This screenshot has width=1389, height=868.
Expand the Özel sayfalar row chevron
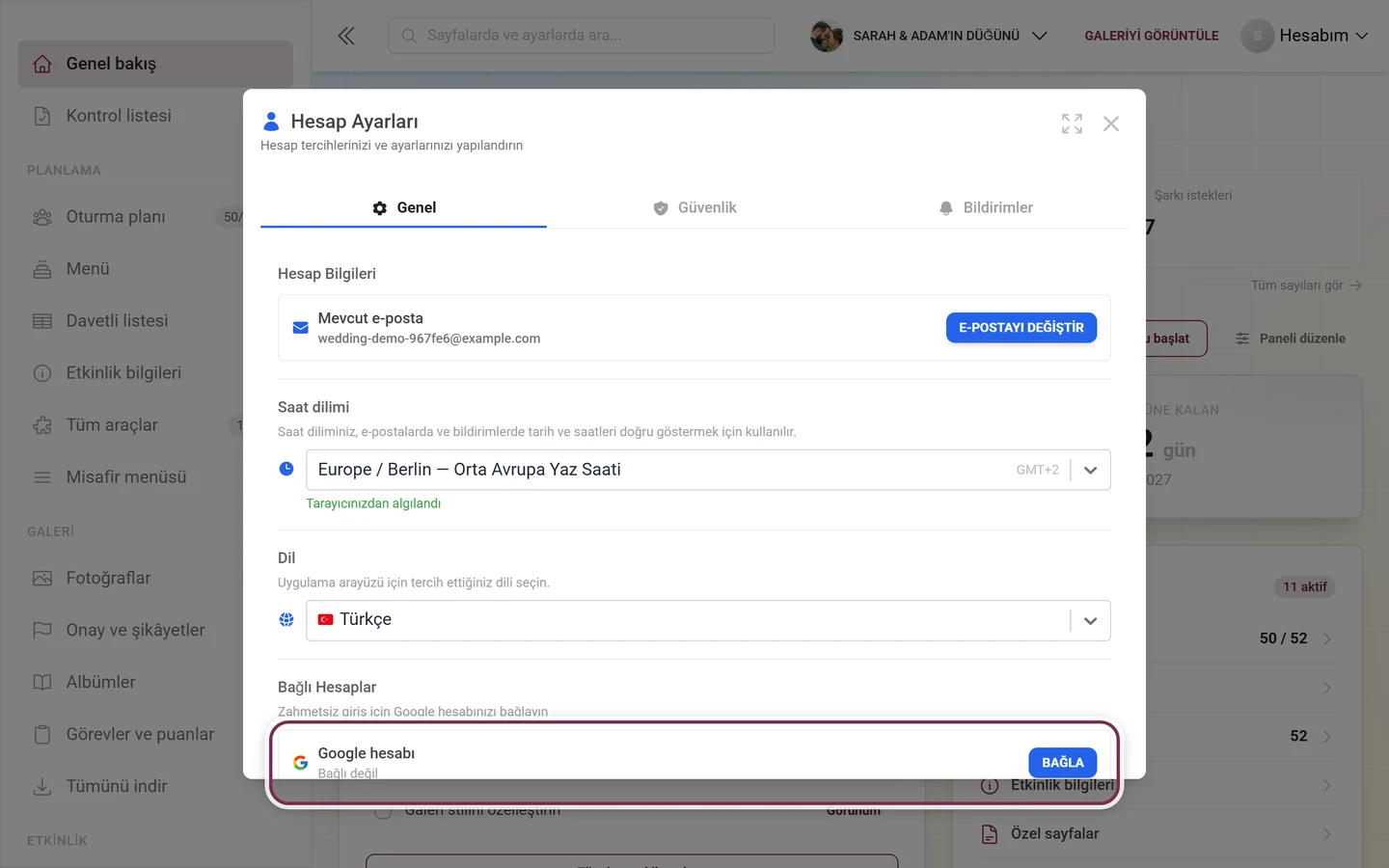1327,834
